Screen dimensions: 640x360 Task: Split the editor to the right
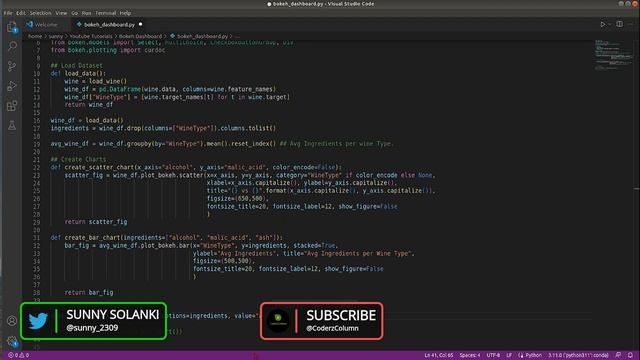(x=620, y=24)
